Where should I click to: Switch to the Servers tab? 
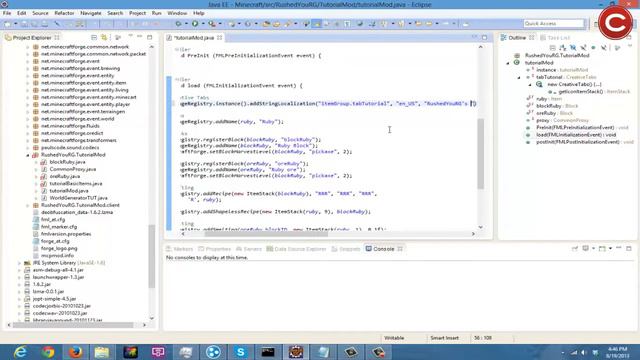pos(249,249)
